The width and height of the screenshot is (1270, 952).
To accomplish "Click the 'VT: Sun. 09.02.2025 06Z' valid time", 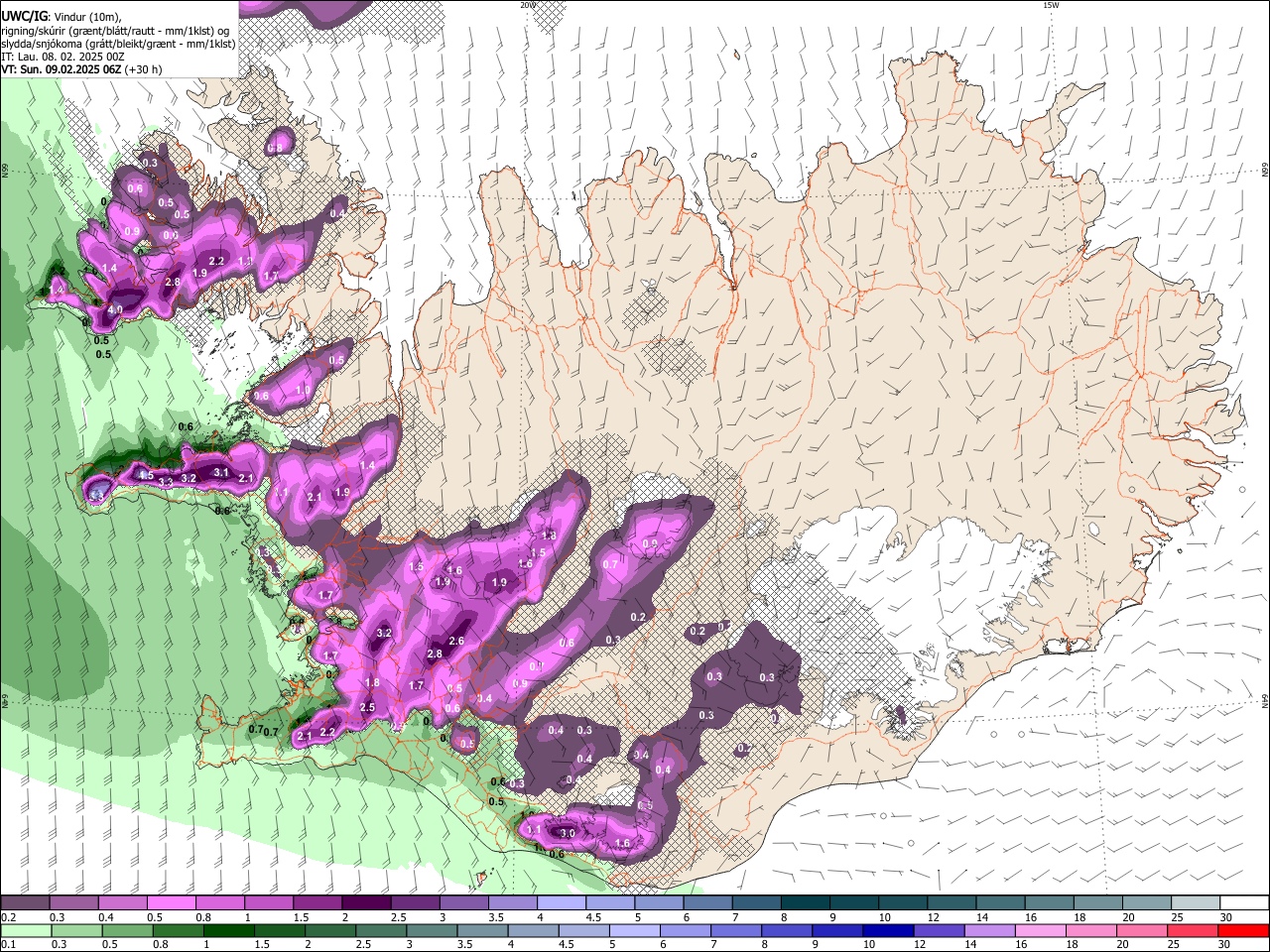I will point(61,69).
